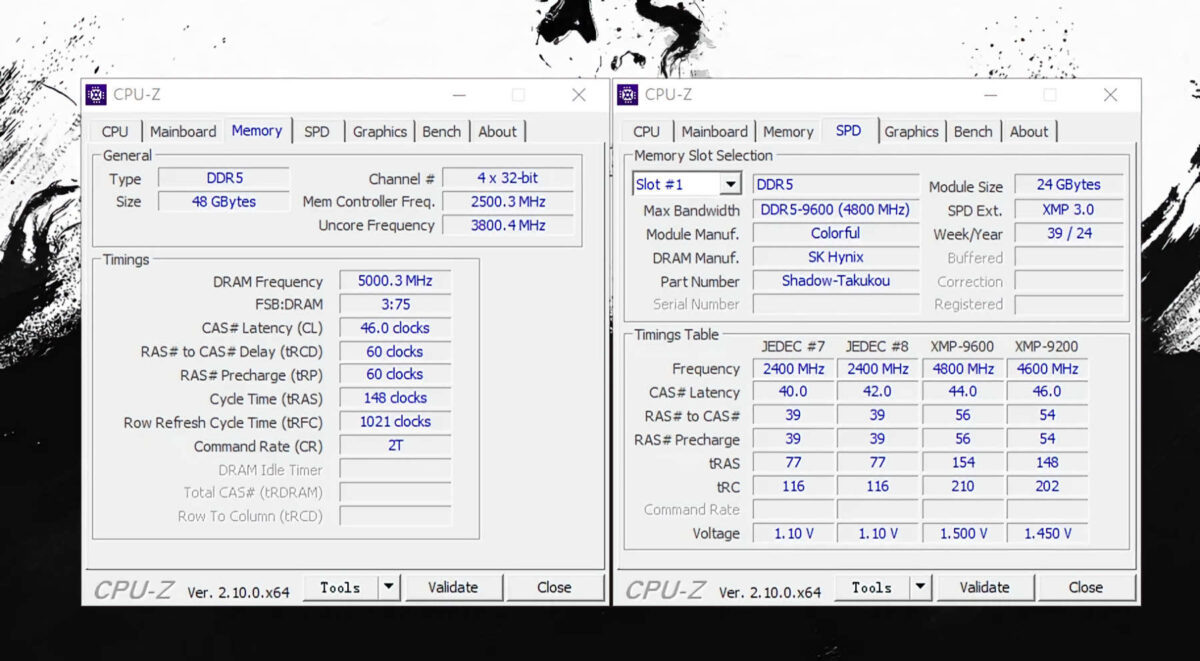Click memory Type field showing DDR5
1200x661 pixels.
click(224, 178)
